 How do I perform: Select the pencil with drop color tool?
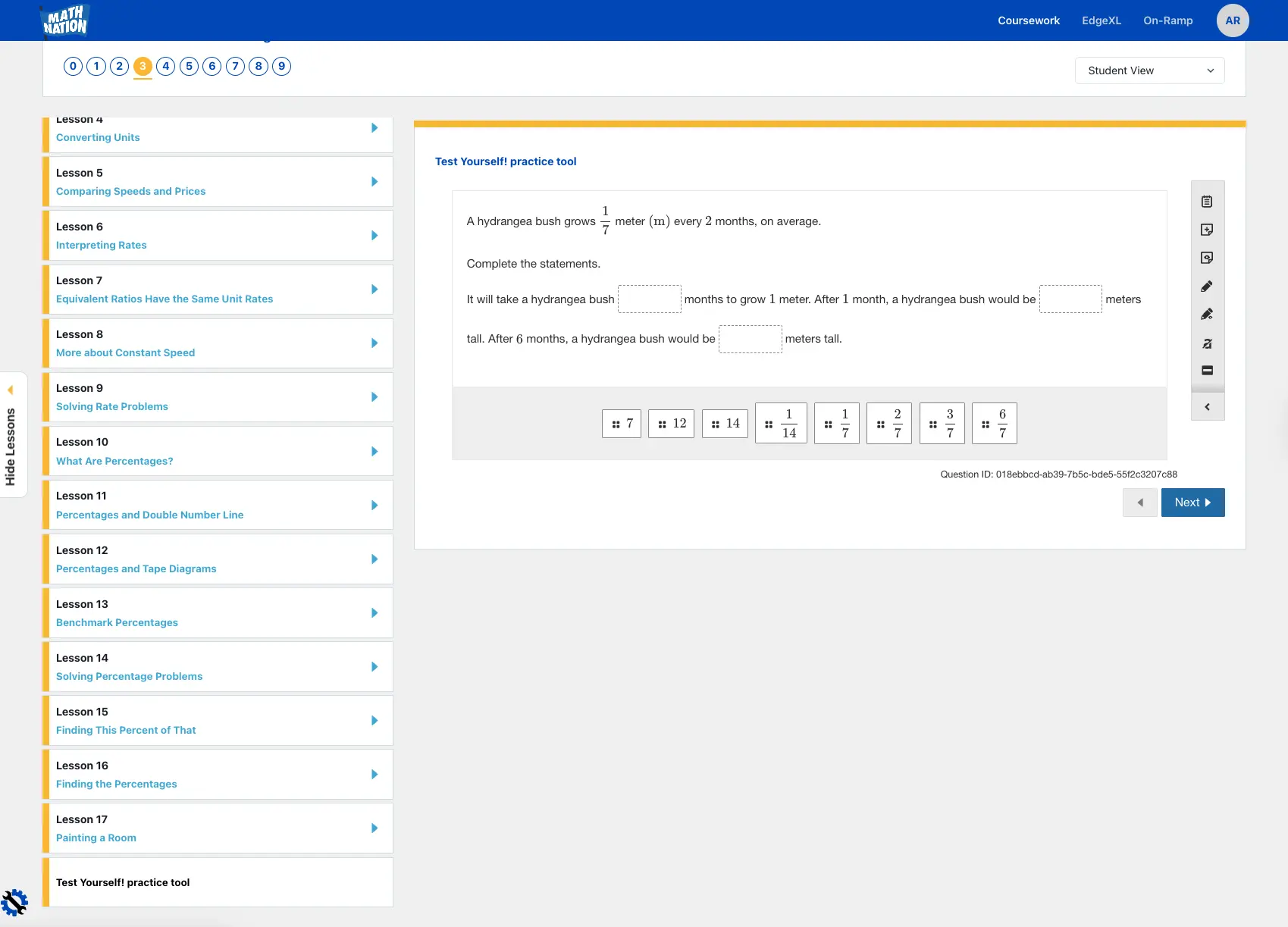(1207, 315)
